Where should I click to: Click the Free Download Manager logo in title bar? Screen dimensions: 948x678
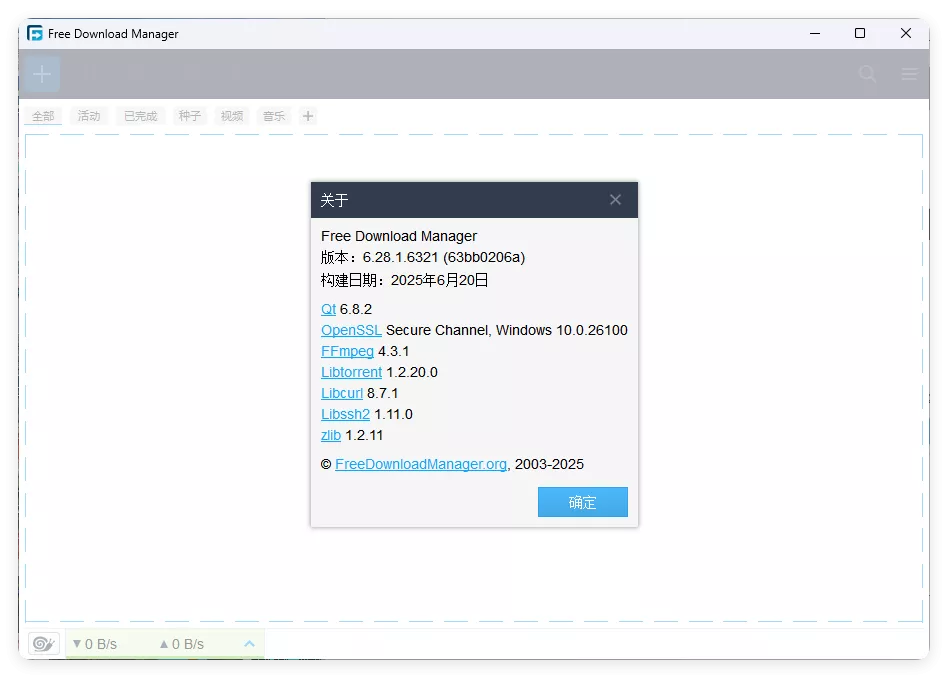[x=36, y=33]
